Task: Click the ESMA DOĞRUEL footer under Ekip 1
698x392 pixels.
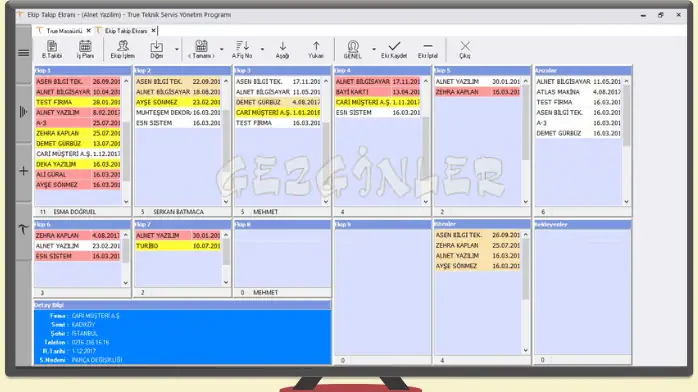Action: coord(74,212)
